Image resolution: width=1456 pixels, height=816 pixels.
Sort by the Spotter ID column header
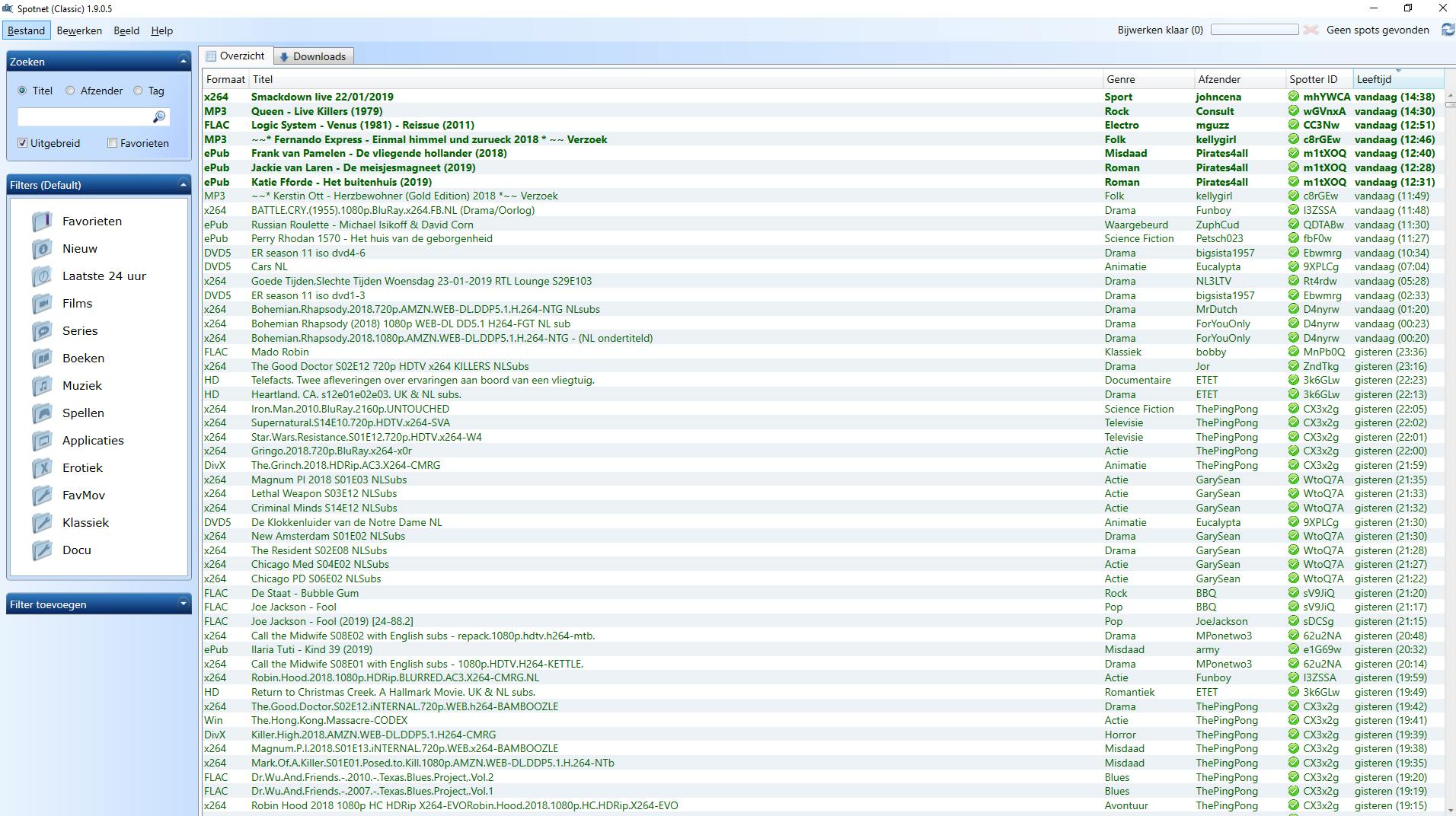point(1320,79)
